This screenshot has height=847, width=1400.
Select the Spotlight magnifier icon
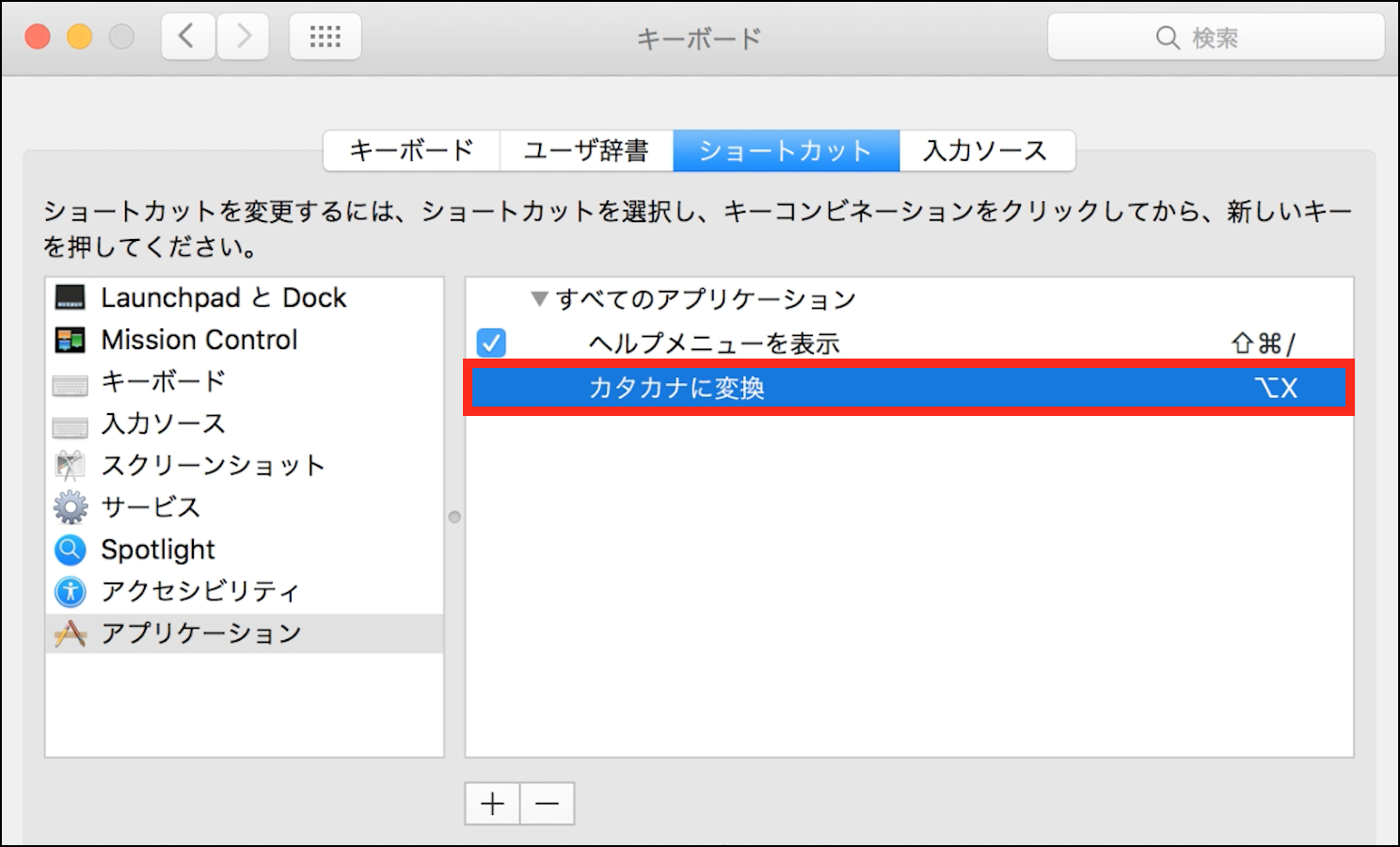pos(71,549)
